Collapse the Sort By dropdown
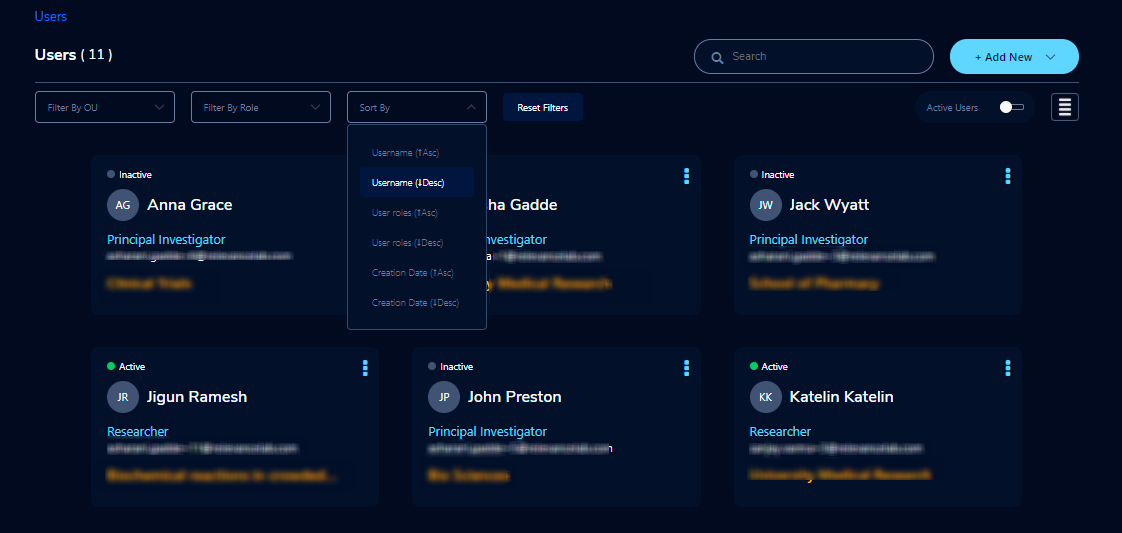This screenshot has height=533, width=1122. tap(417, 107)
